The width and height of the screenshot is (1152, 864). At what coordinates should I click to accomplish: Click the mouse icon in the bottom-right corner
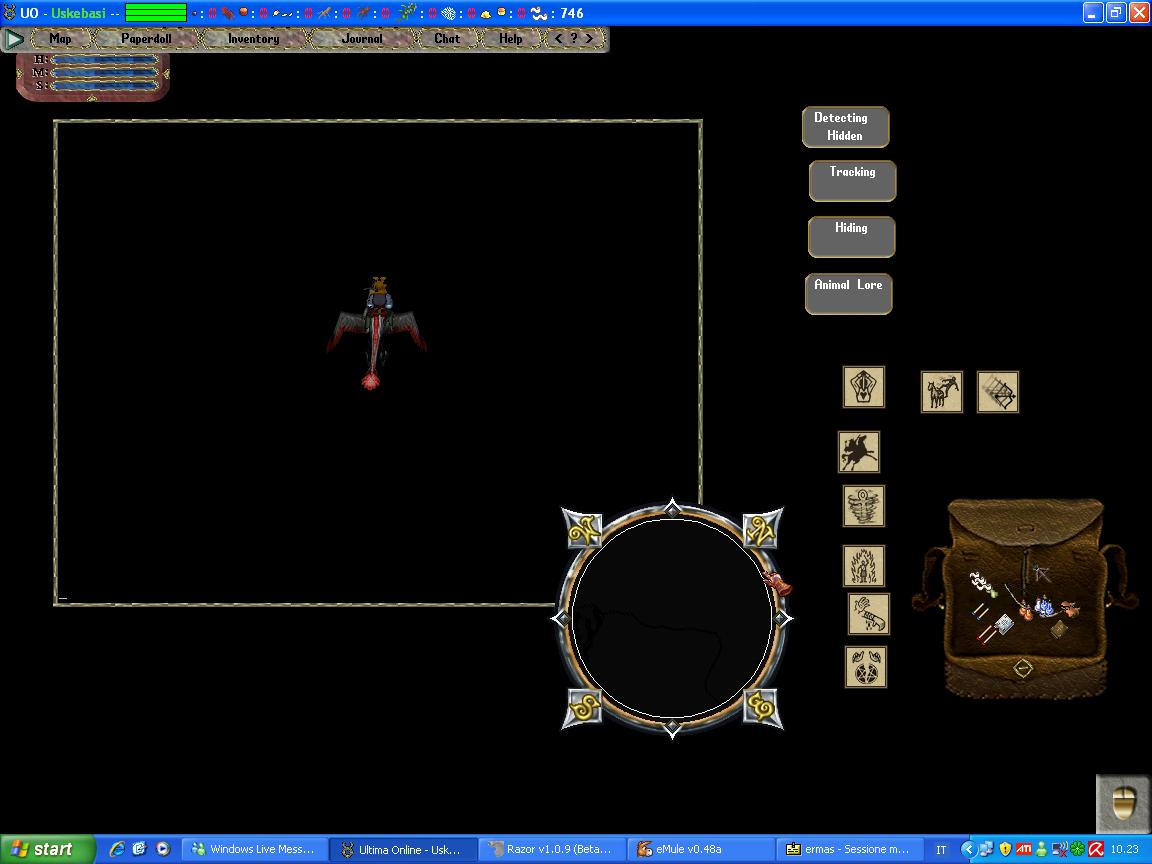coord(1123,803)
